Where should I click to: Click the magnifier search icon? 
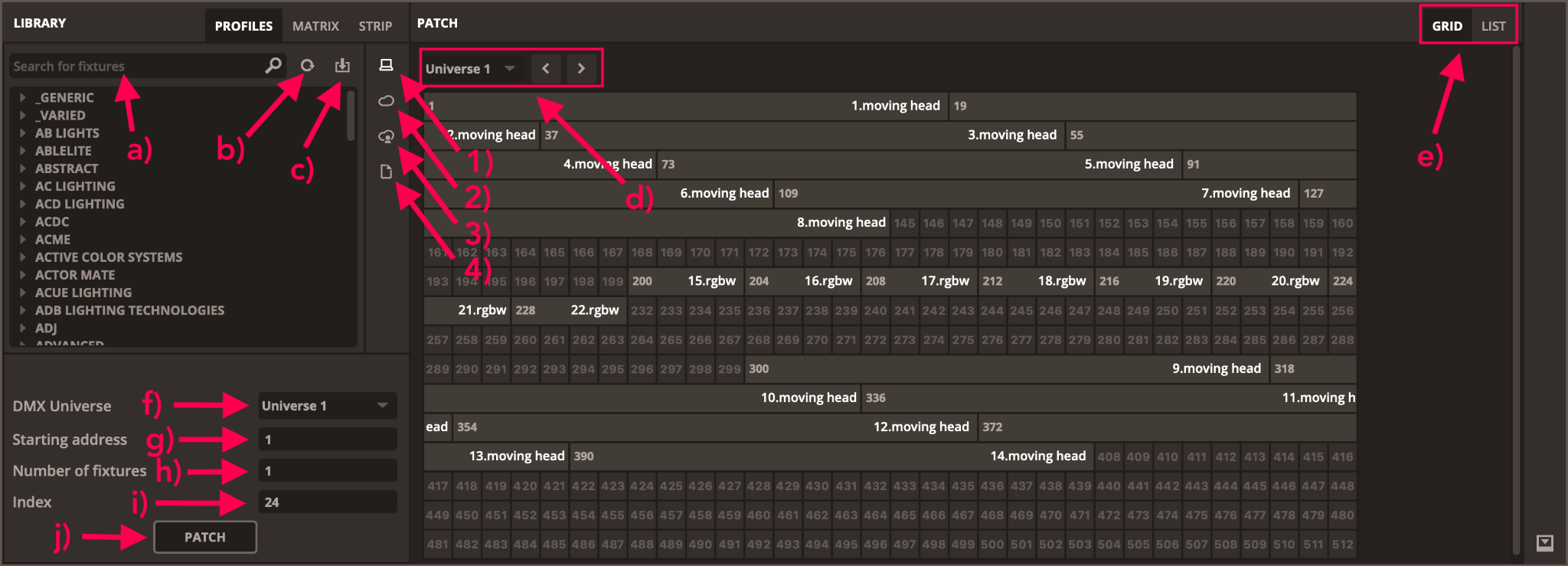click(x=273, y=66)
